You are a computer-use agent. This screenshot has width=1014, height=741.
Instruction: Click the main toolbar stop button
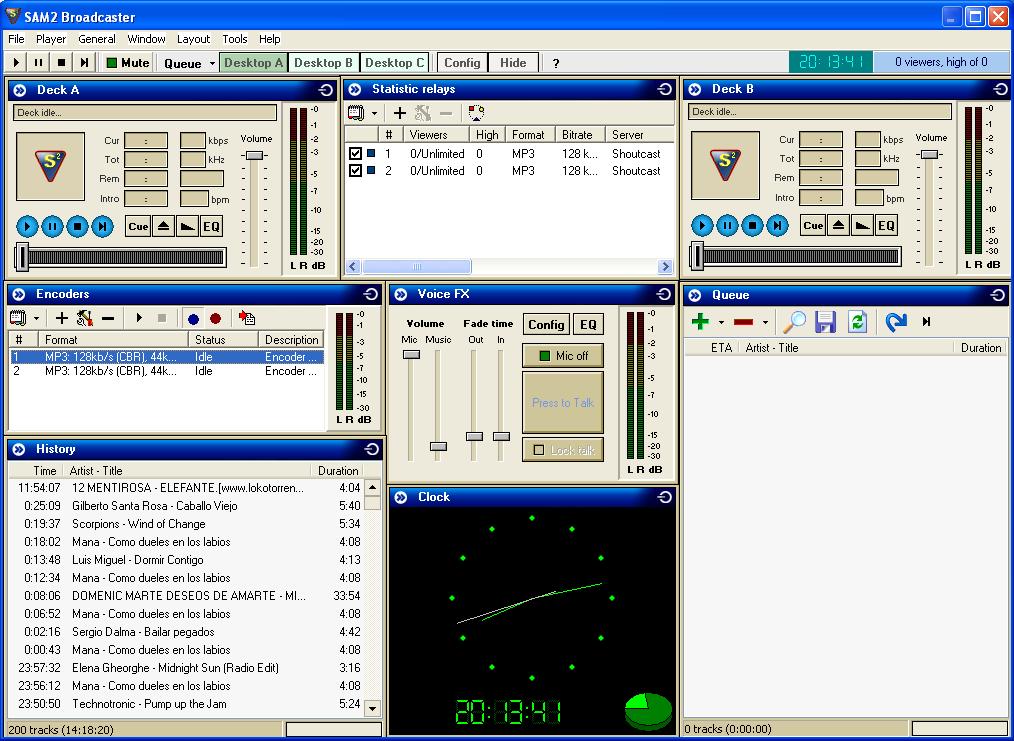[x=61, y=63]
